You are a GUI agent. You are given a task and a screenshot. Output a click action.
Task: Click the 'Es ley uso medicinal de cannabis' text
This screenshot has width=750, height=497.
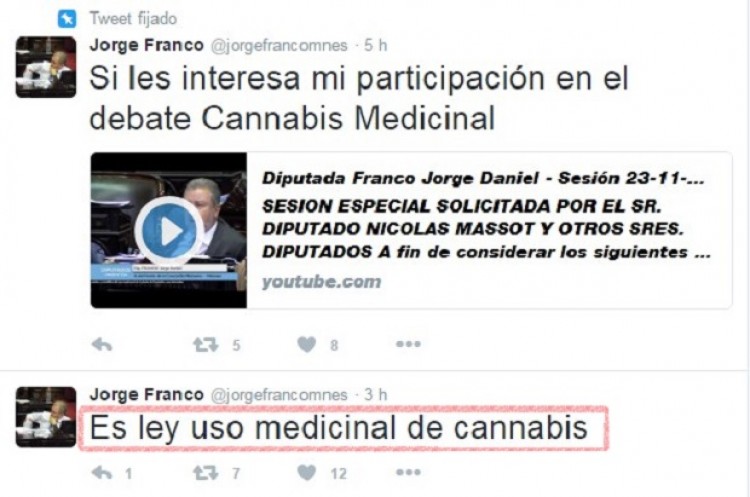339,428
